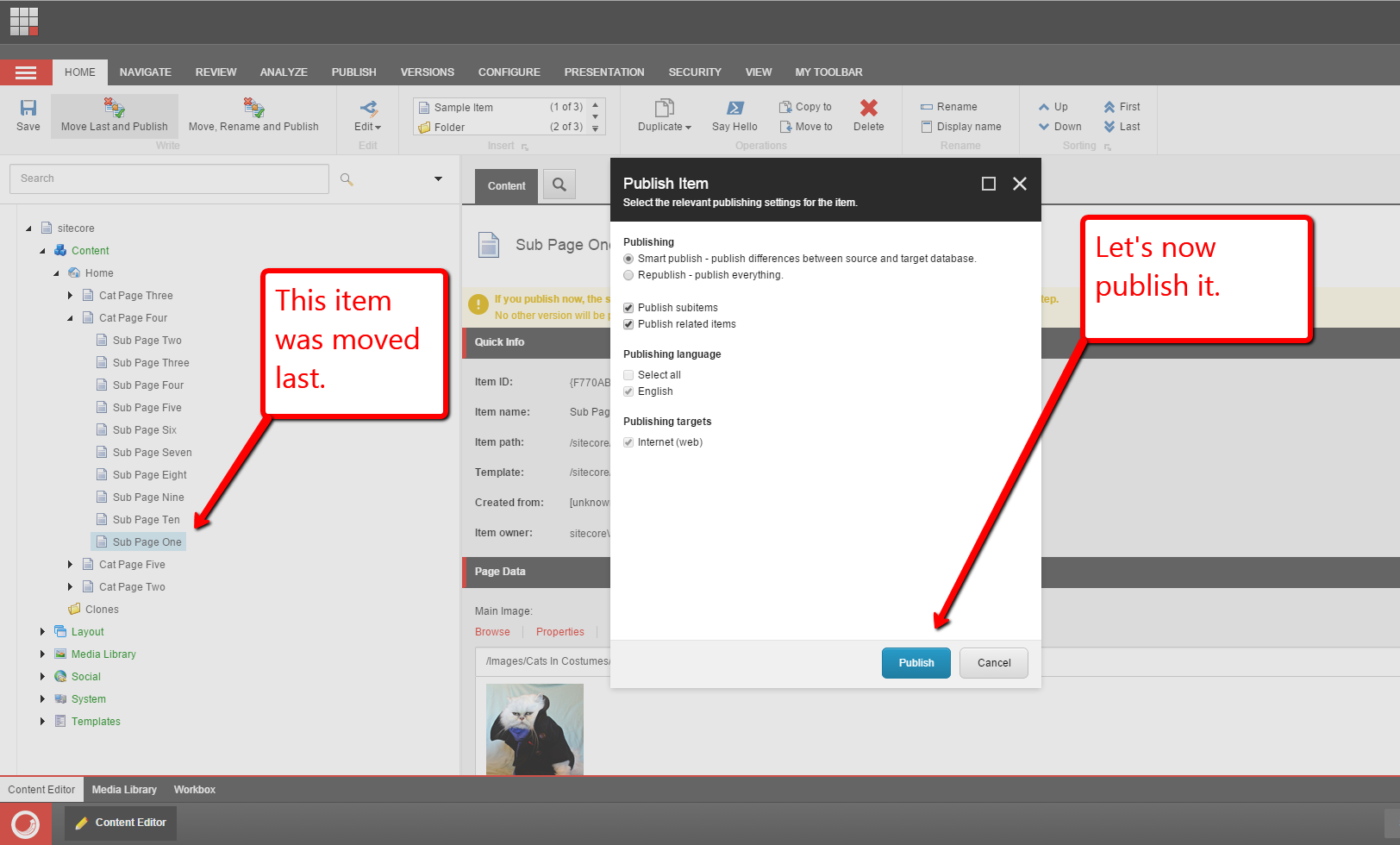Click the Save icon in ribbon
Image resolution: width=1400 pixels, height=845 pixels.
pyautogui.click(x=28, y=108)
